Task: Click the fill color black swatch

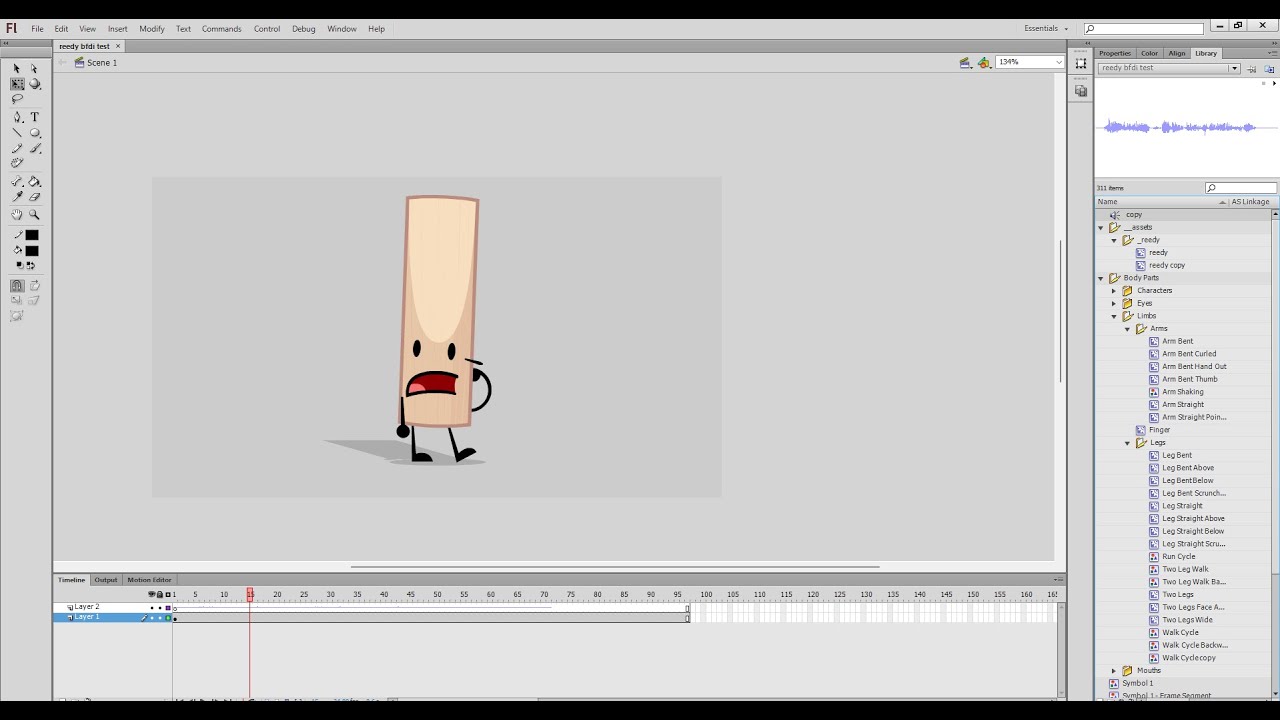Action: [32, 251]
